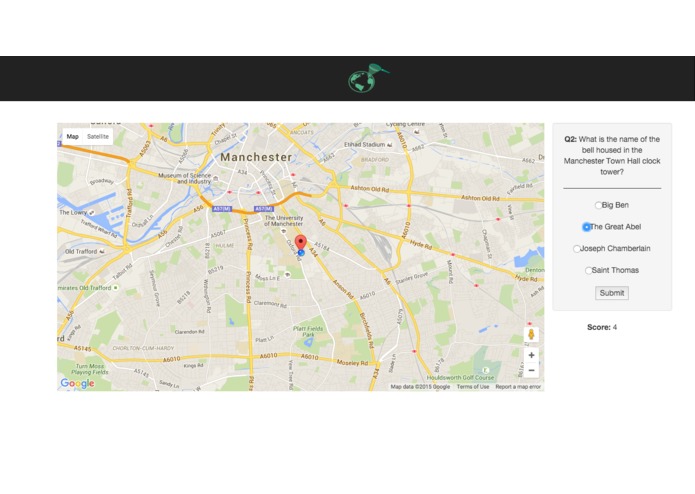Click the Houldsworth Golf Course icon
This screenshot has height=494, width=695.
tap(486, 370)
